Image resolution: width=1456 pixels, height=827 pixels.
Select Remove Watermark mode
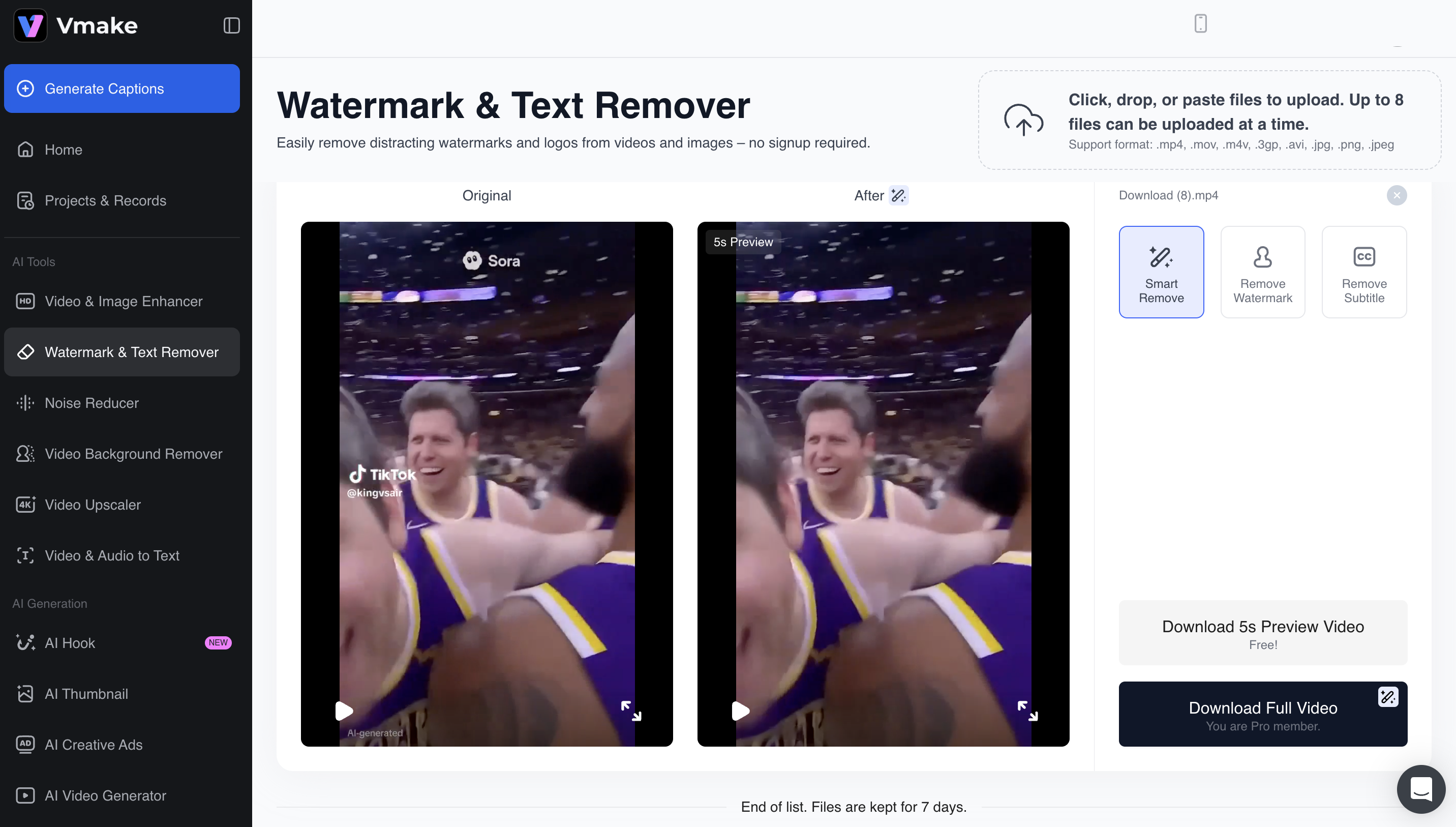(1262, 272)
